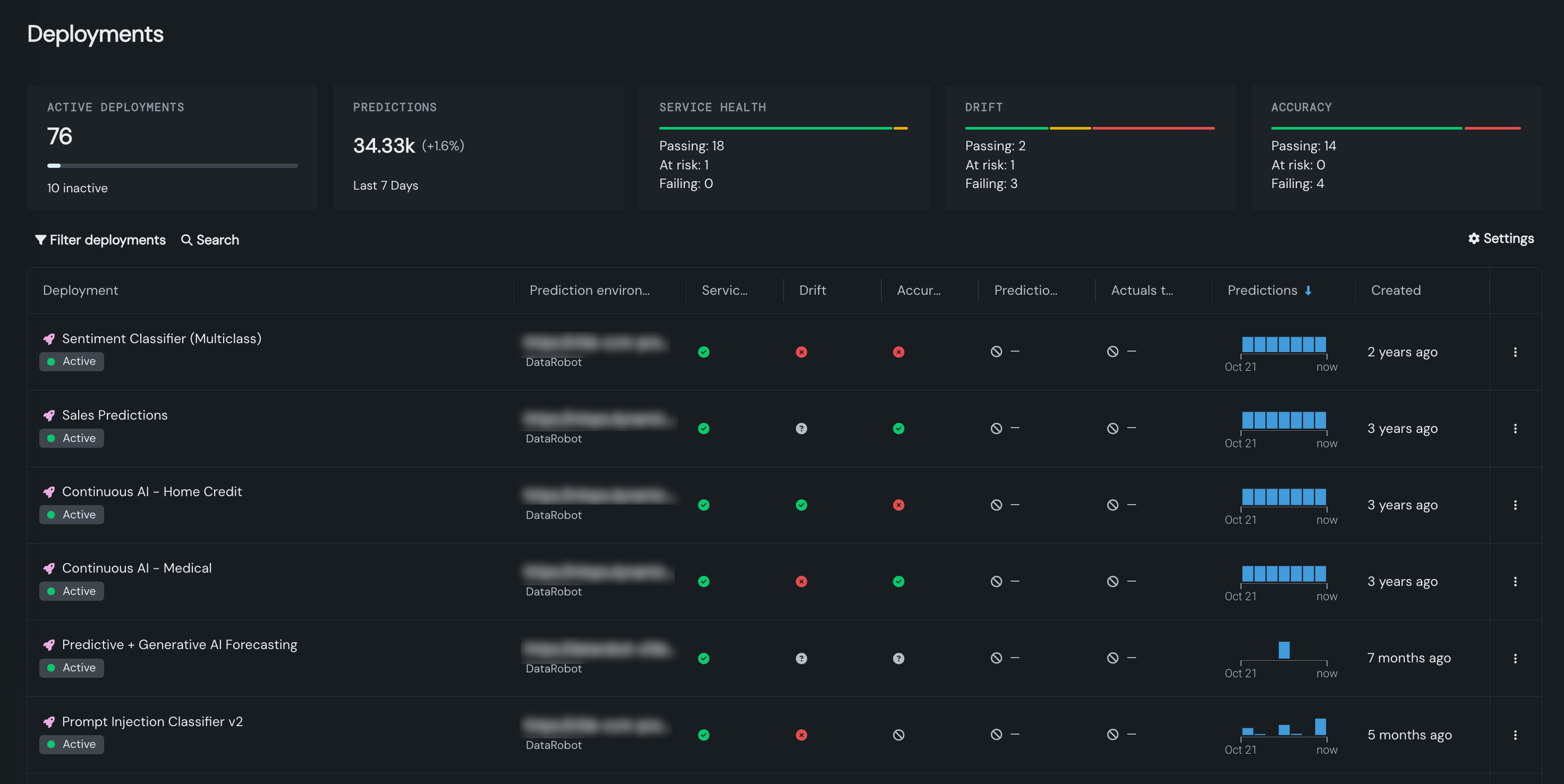This screenshot has height=784, width=1564.
Task: Open kebab menu for Prompt Injection Classifier v2
Action: pos(1516,735)
